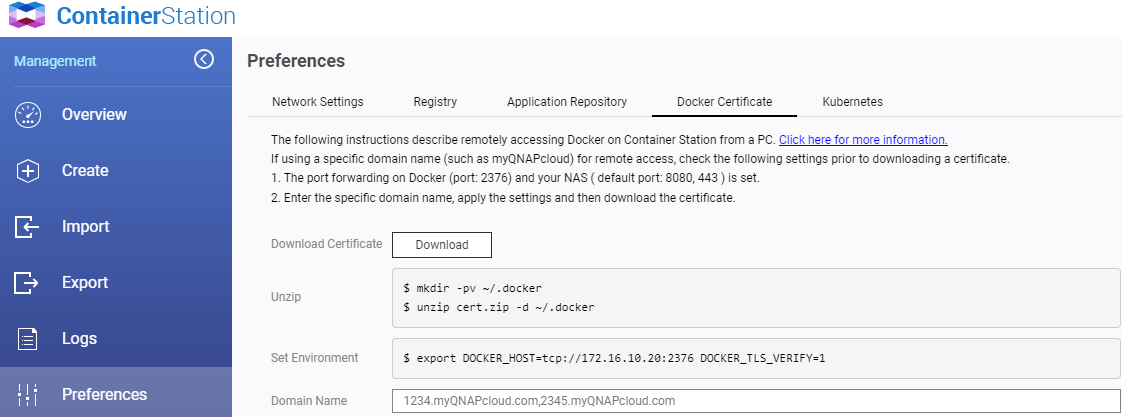Click the Logs document icon
Screen dimensions: 1122x417
(28, 339)
